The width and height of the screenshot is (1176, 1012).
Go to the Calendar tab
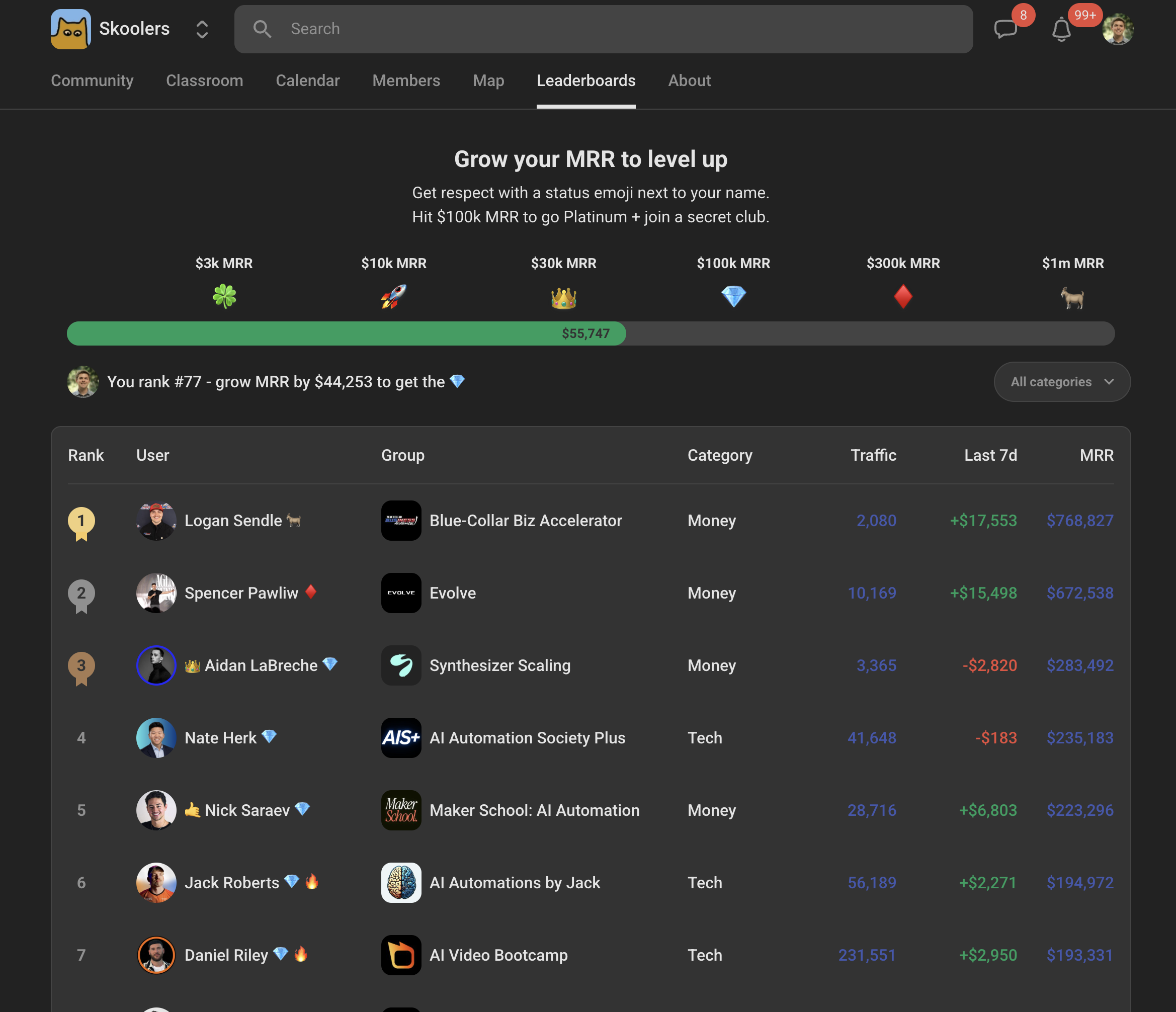[x=308, y=80]
